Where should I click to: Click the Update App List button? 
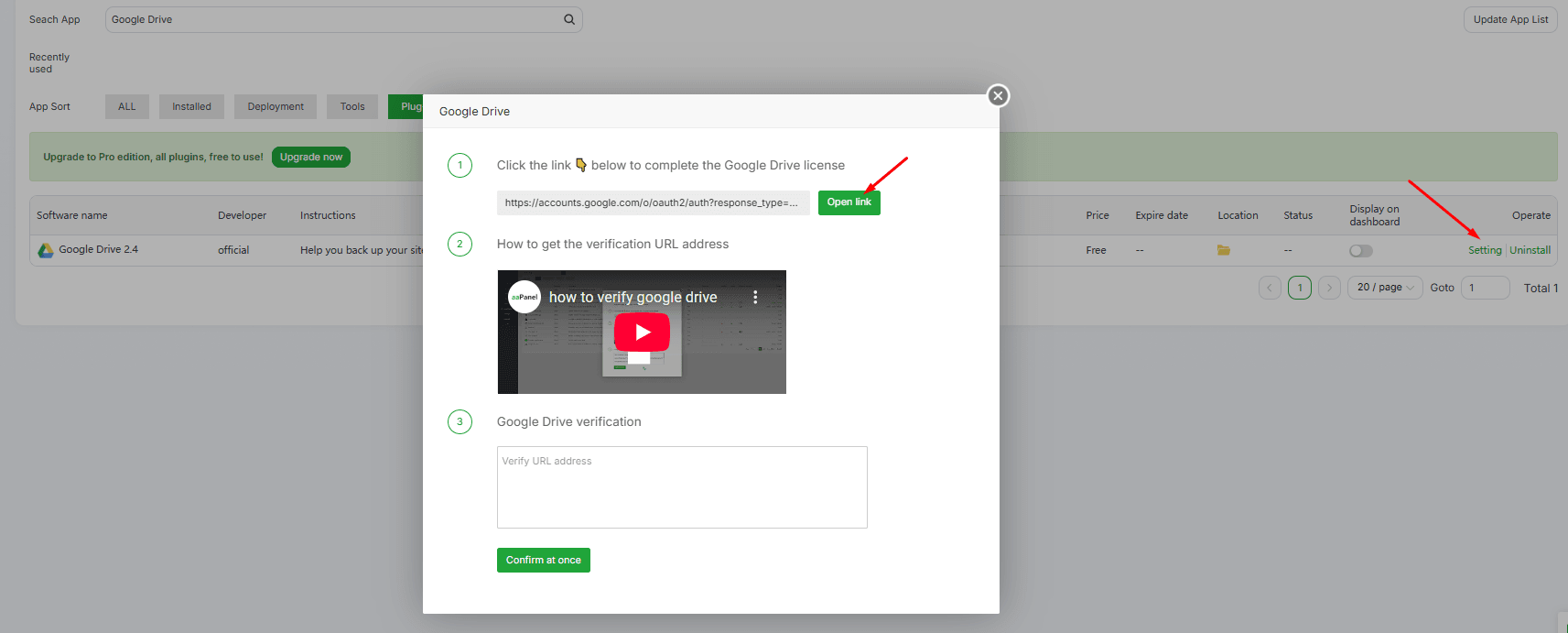[1510, 19]
